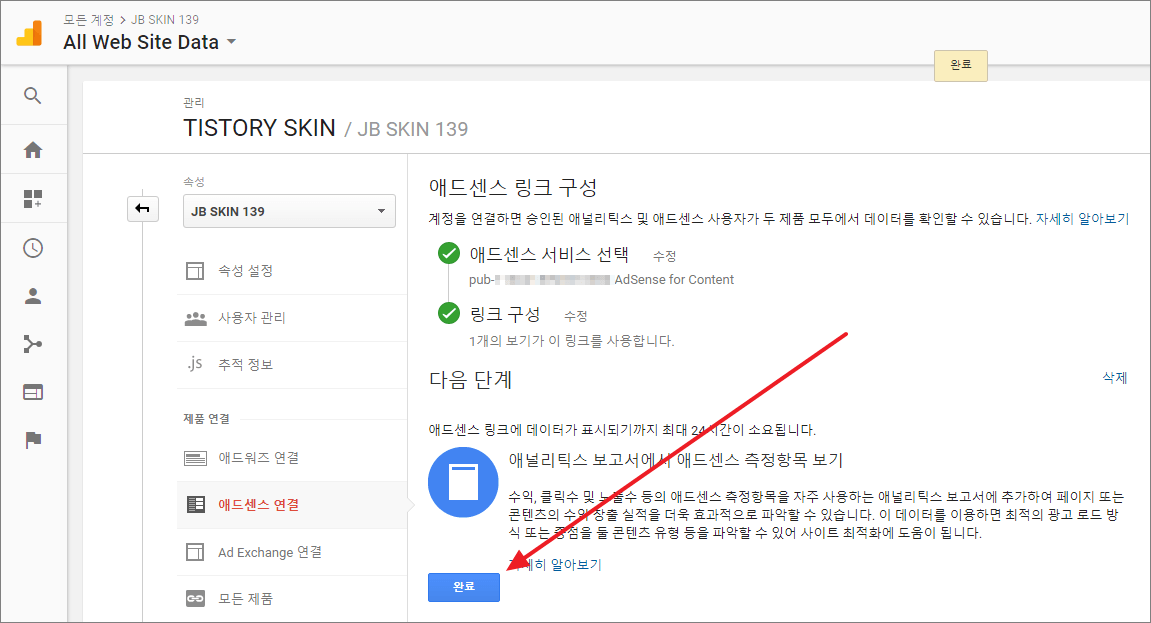The height and width of the screenshot is (623, 1151).
Task: Click green check beside 애드센스 서비스 선택
Action: pyautogui.click(x=449, y=253)
